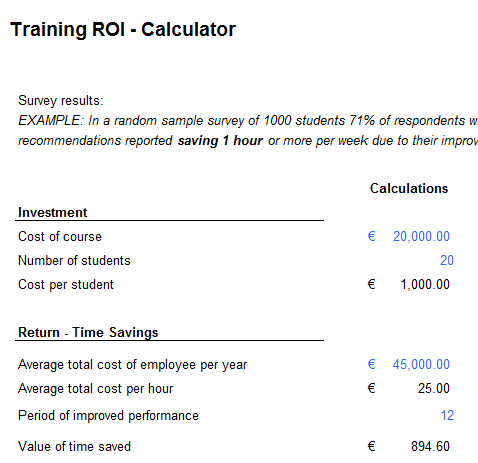Select the Survey results label
This screenshot has width=478, height=463.
[x=61, y=101]
